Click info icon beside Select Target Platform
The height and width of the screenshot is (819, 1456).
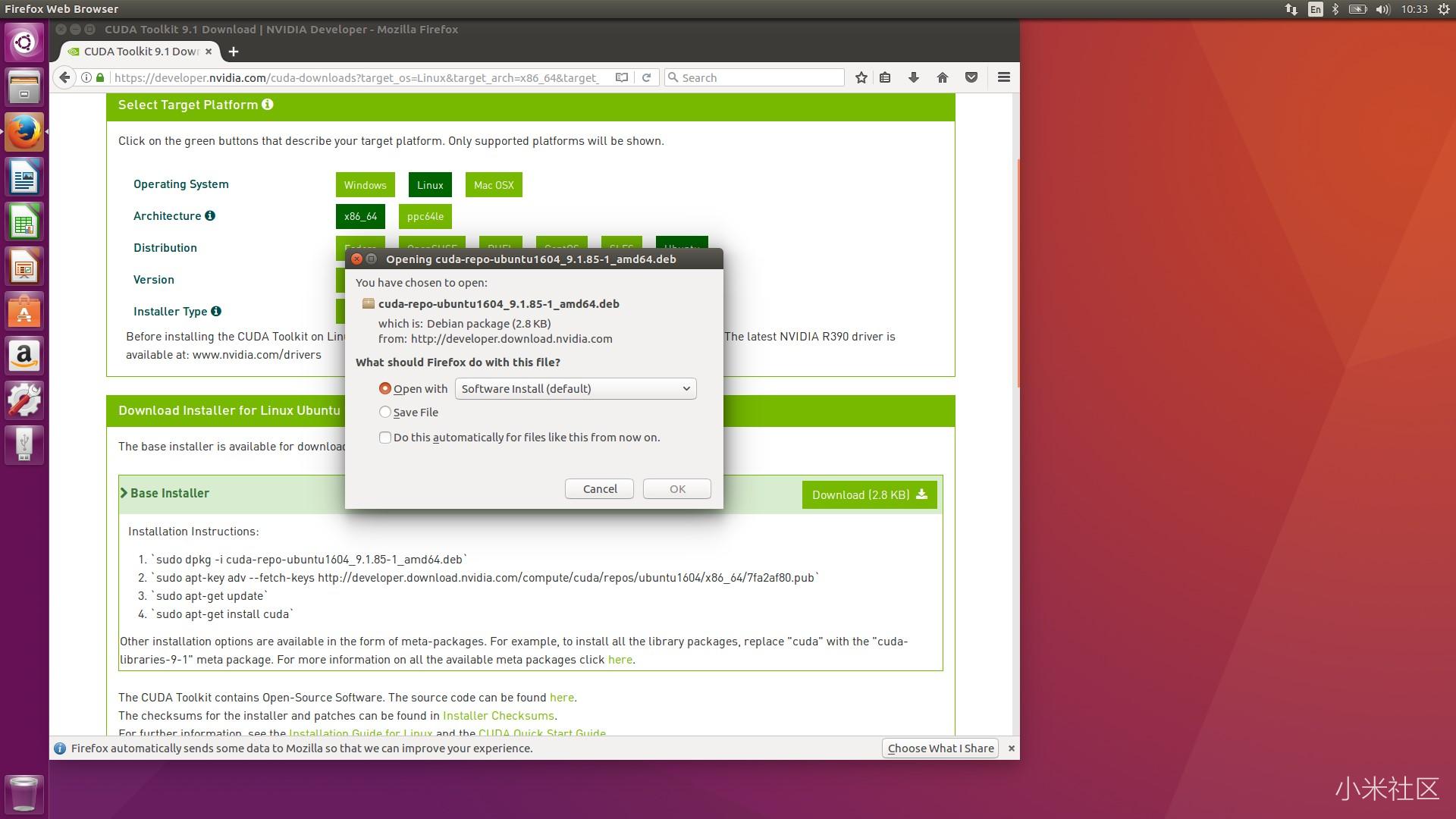point(268,105)
